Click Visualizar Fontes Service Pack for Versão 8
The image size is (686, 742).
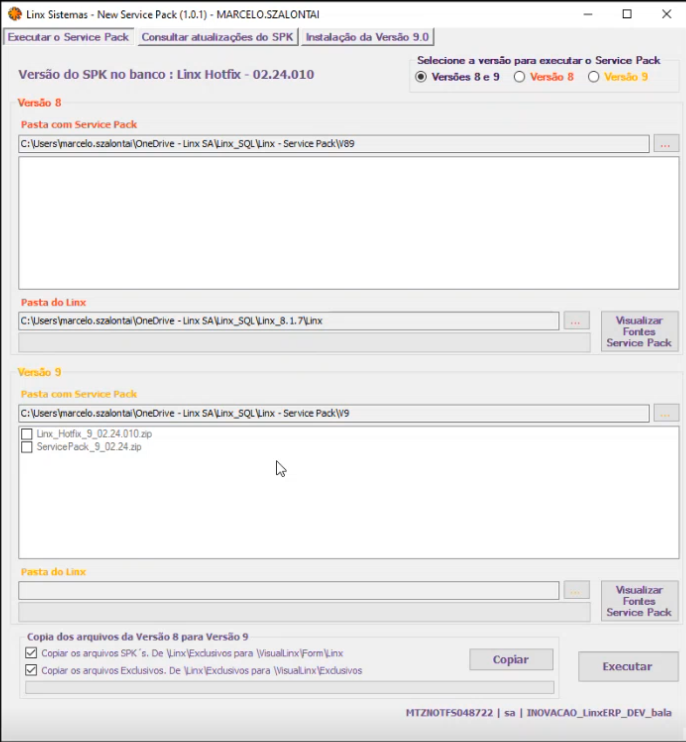[639, 331]
